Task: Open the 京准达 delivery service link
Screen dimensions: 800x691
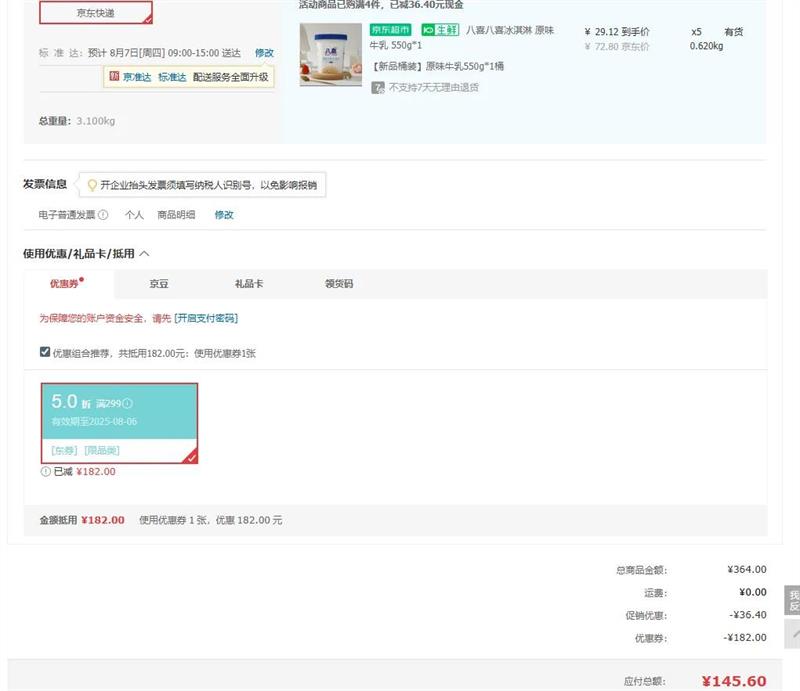Action: (x=137, y=77)
